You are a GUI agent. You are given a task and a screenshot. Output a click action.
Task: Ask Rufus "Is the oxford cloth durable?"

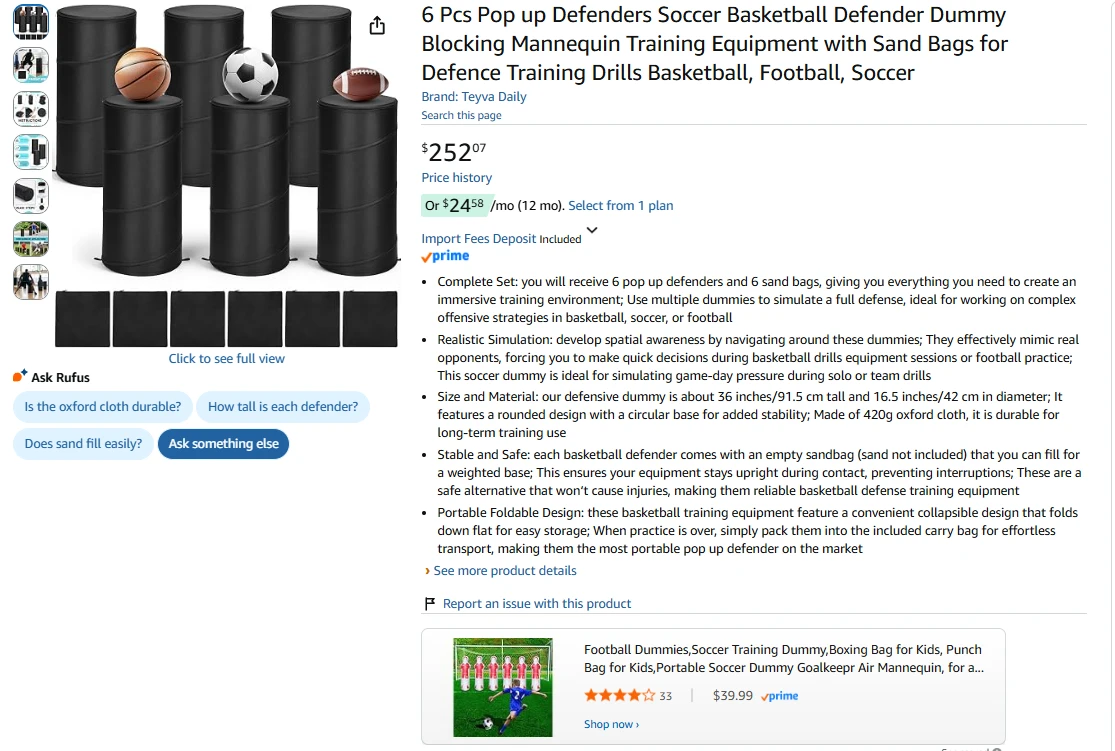(102, 407)
